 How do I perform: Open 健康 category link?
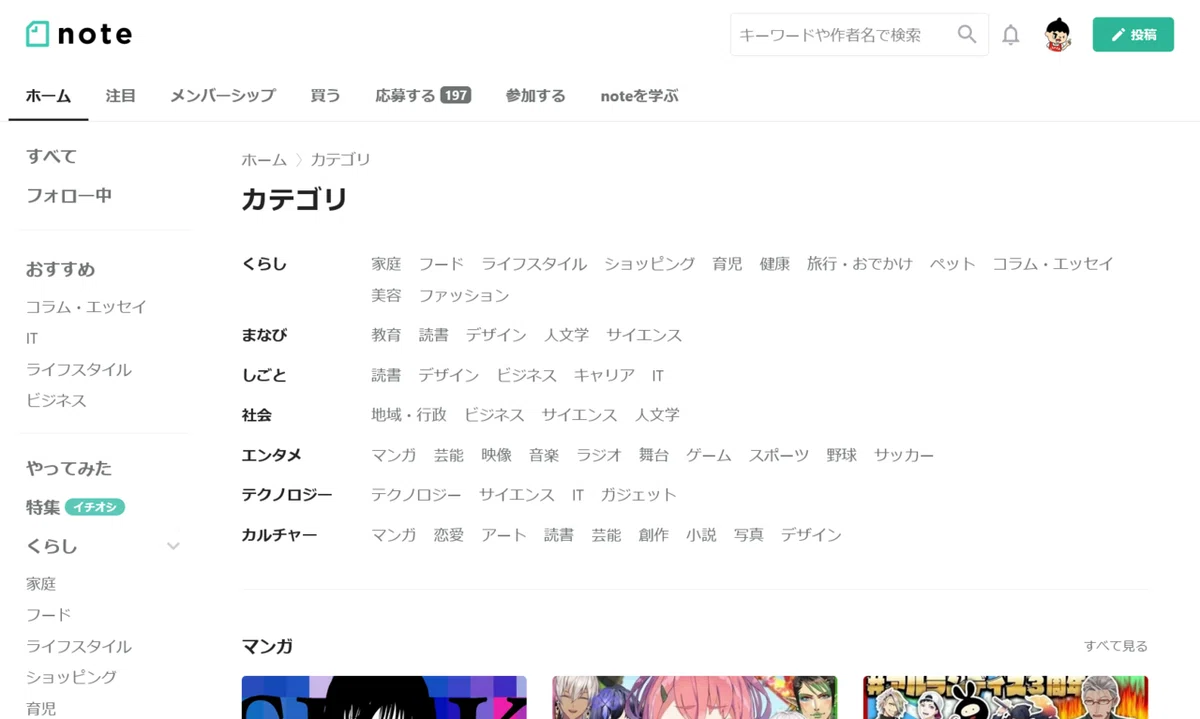[775, 264]
